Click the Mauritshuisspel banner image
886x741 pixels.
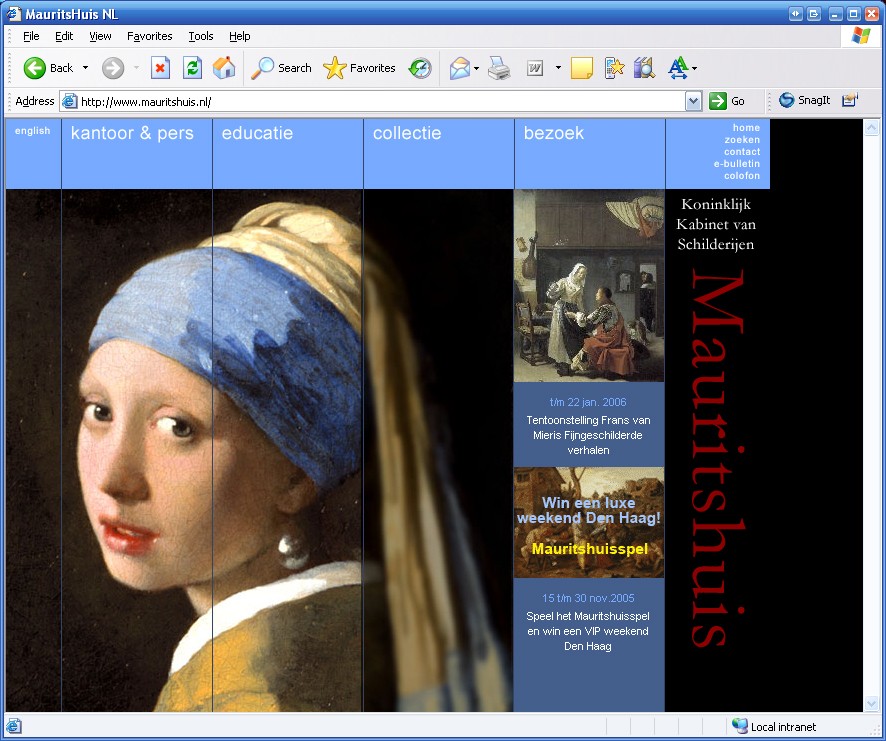589,522
